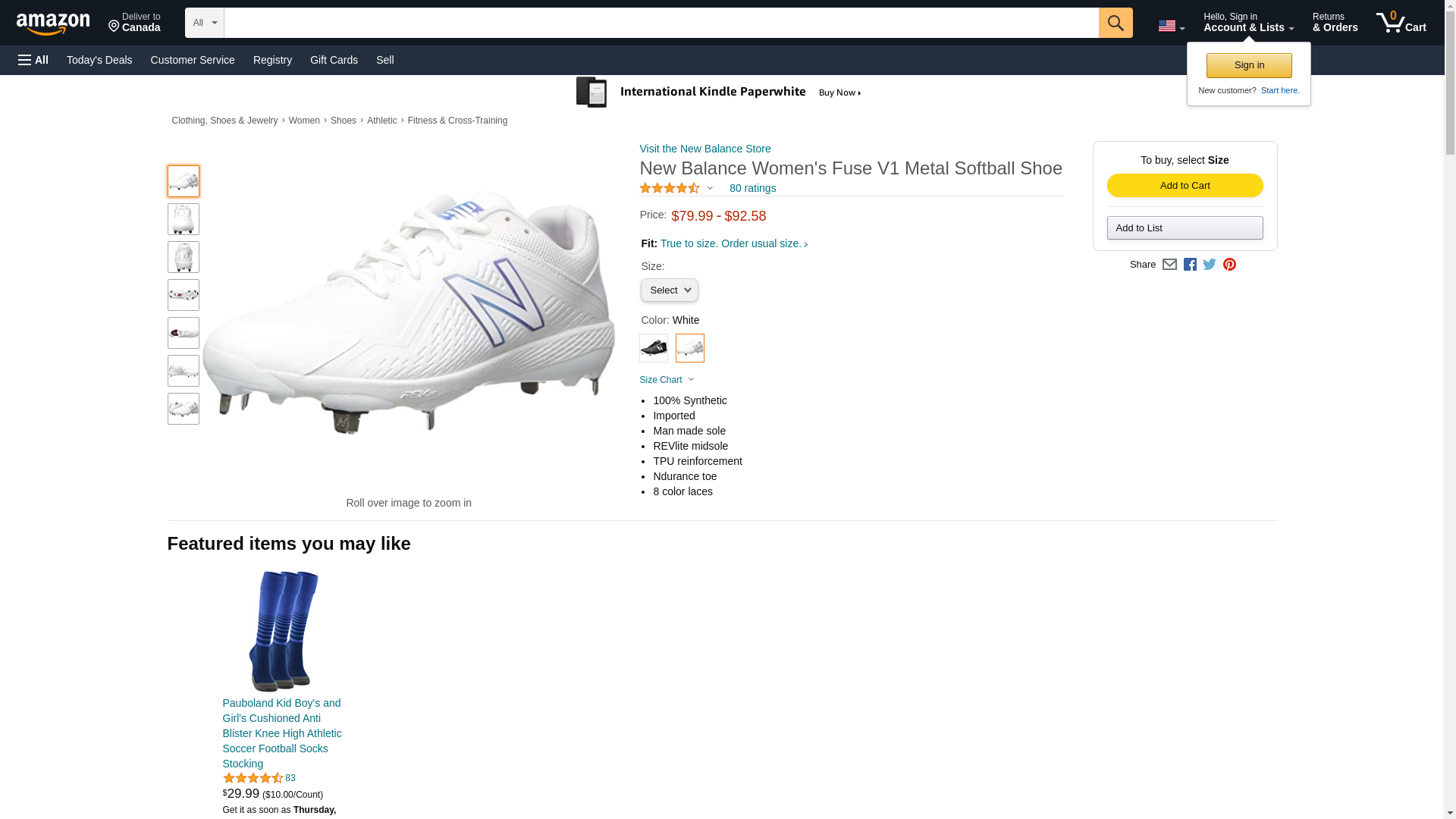Click the magnifying glass search button
Screen dimensions: 1456x819
pyautogui.click(x=1115, y=23)
